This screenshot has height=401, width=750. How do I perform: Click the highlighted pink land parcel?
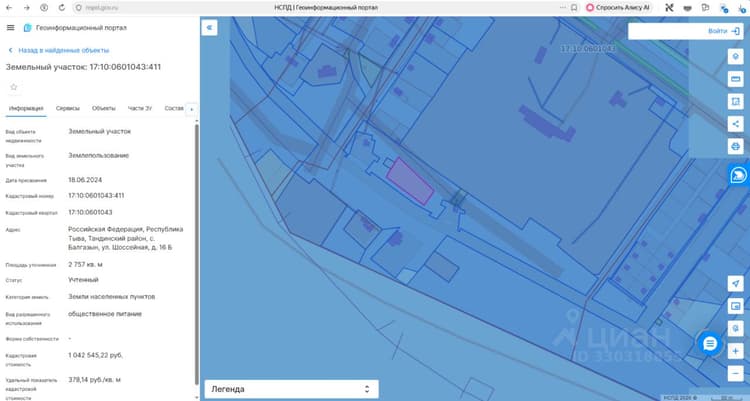pos(410,181)
